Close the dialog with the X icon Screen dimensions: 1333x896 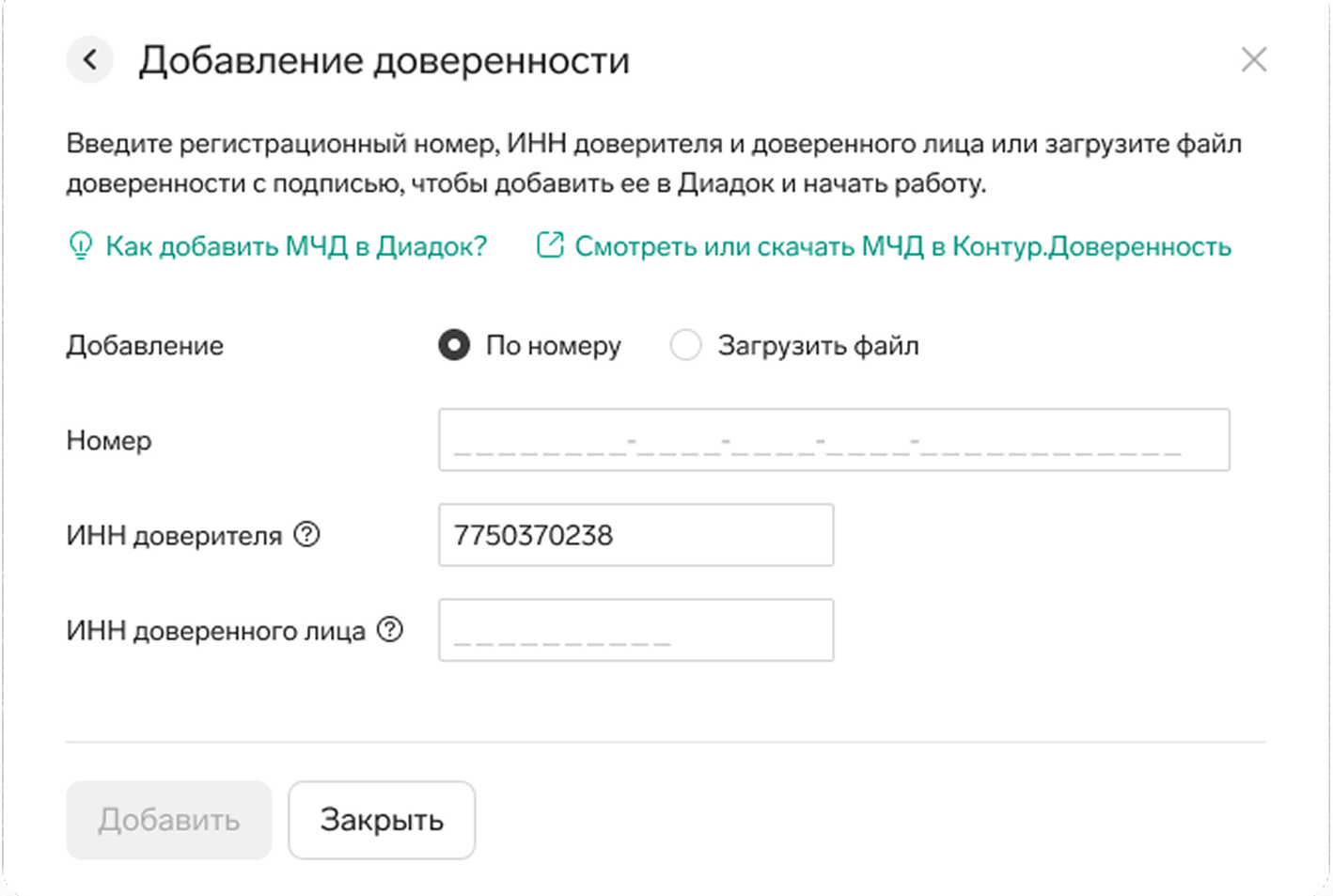point(1253,60)
